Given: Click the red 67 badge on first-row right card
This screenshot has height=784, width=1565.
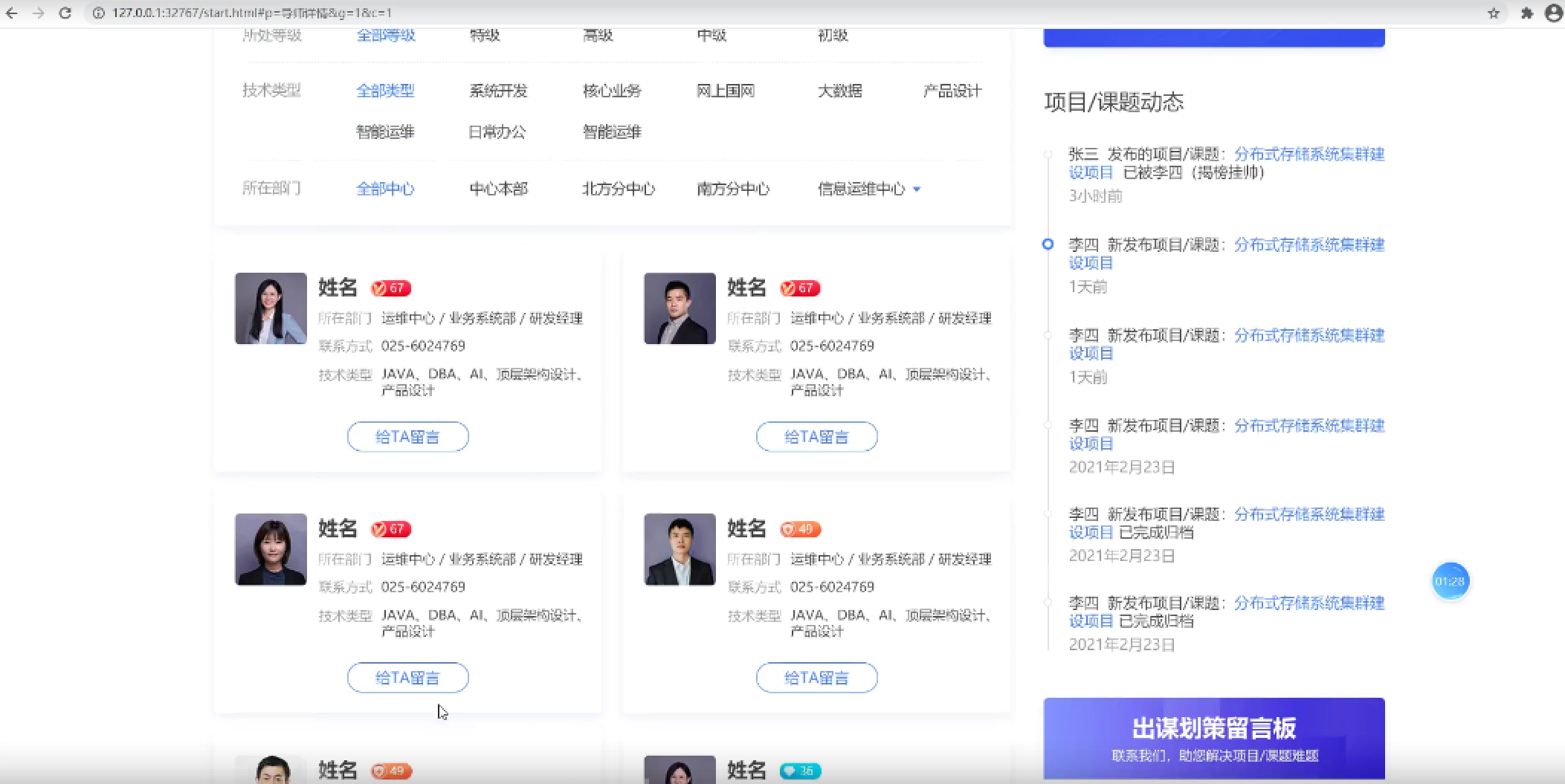Looking at the screenshot, I should 799,288.
